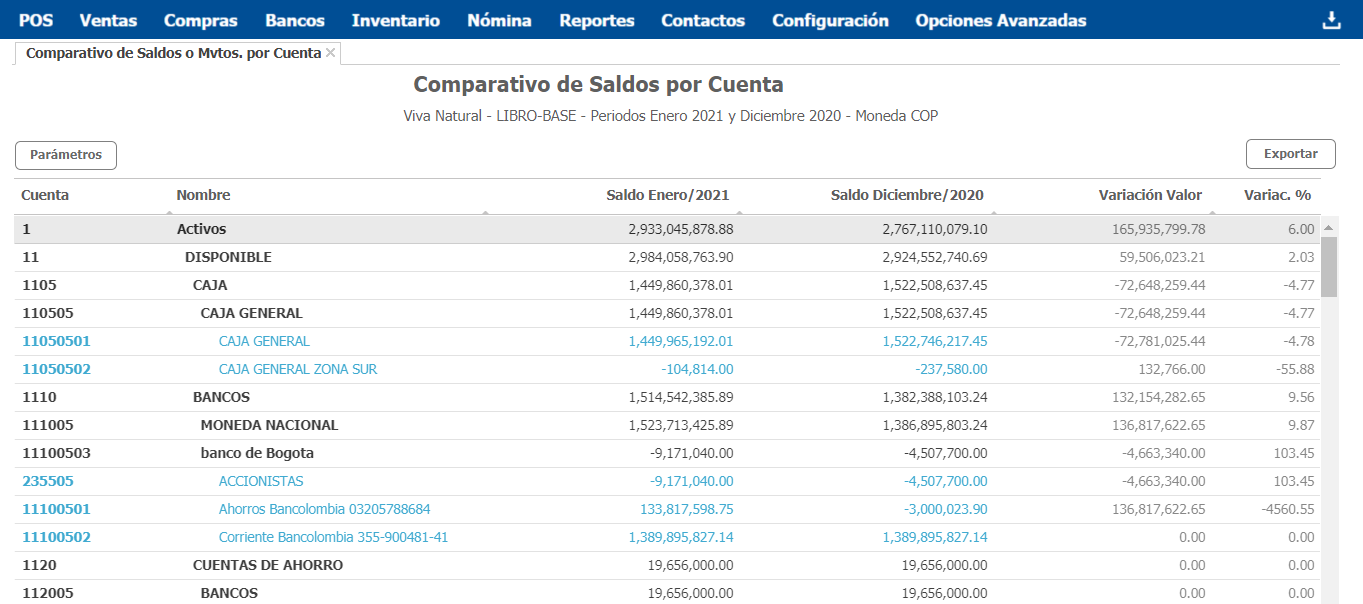
Task: Open account code 11100502
Action: pyautogui.click(x=56, y=537)
